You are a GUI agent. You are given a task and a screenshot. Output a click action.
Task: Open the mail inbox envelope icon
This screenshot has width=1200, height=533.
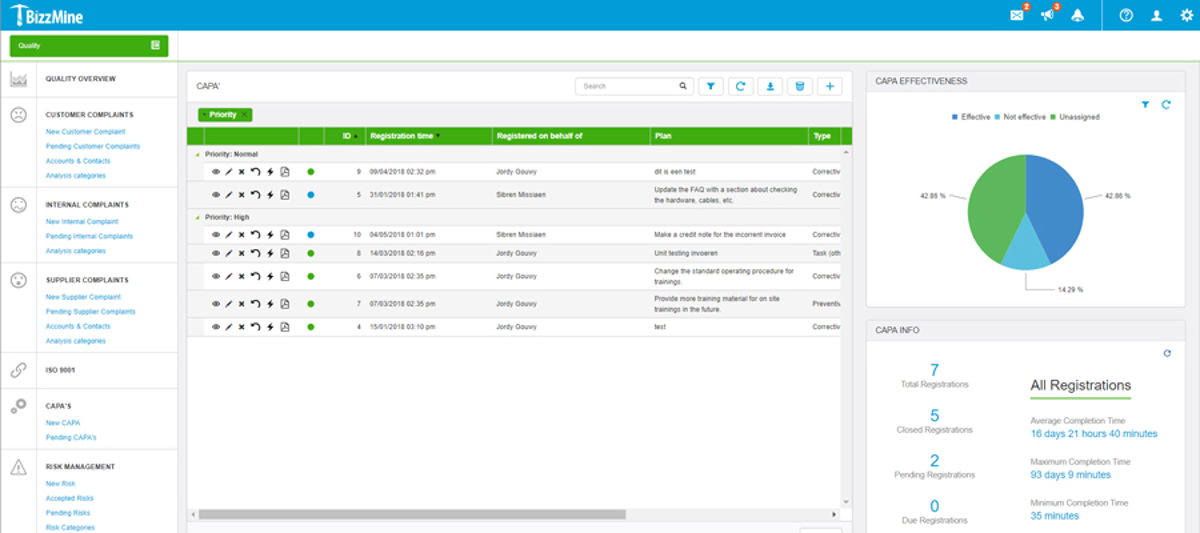coord(1017,16)
